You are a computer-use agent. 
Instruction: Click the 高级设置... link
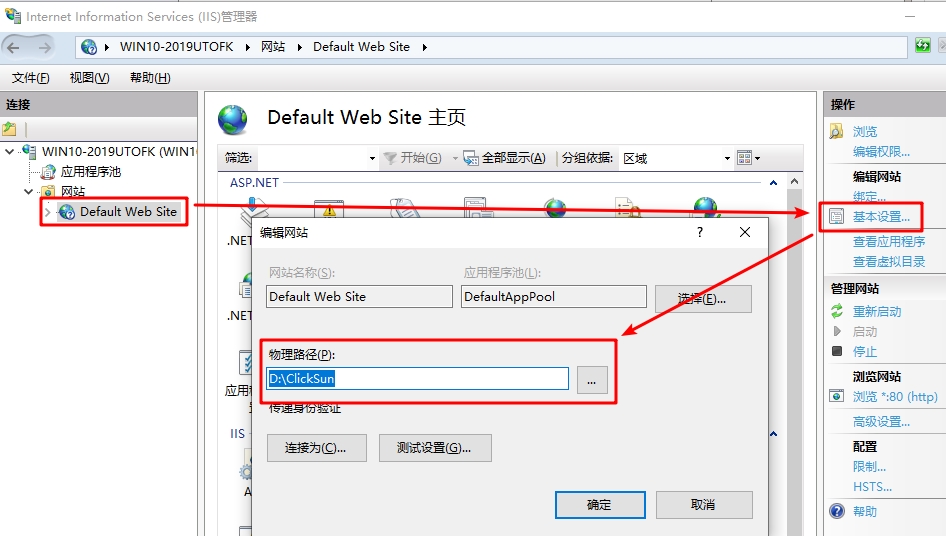click(881, 421)
